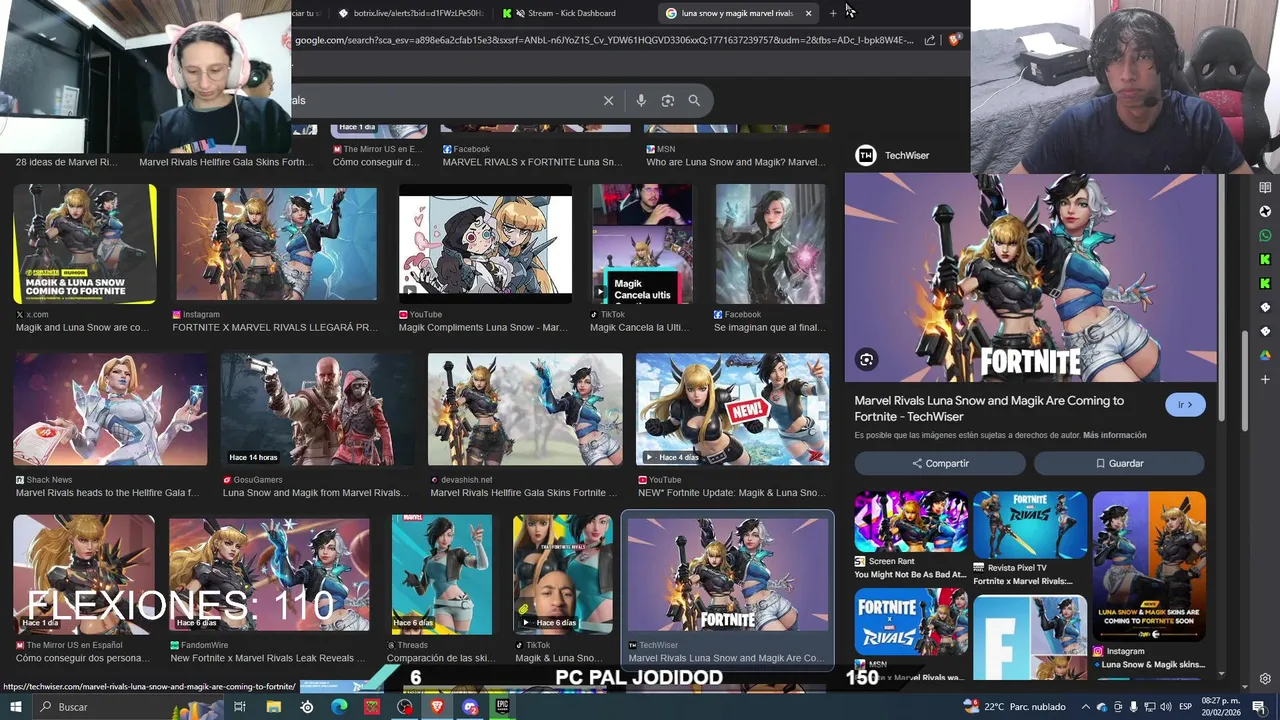Click the browser address bar URL
Image resolution: width=1280 pixels, height=720 pixels.
pyautogui.click(x=604, y=40)
